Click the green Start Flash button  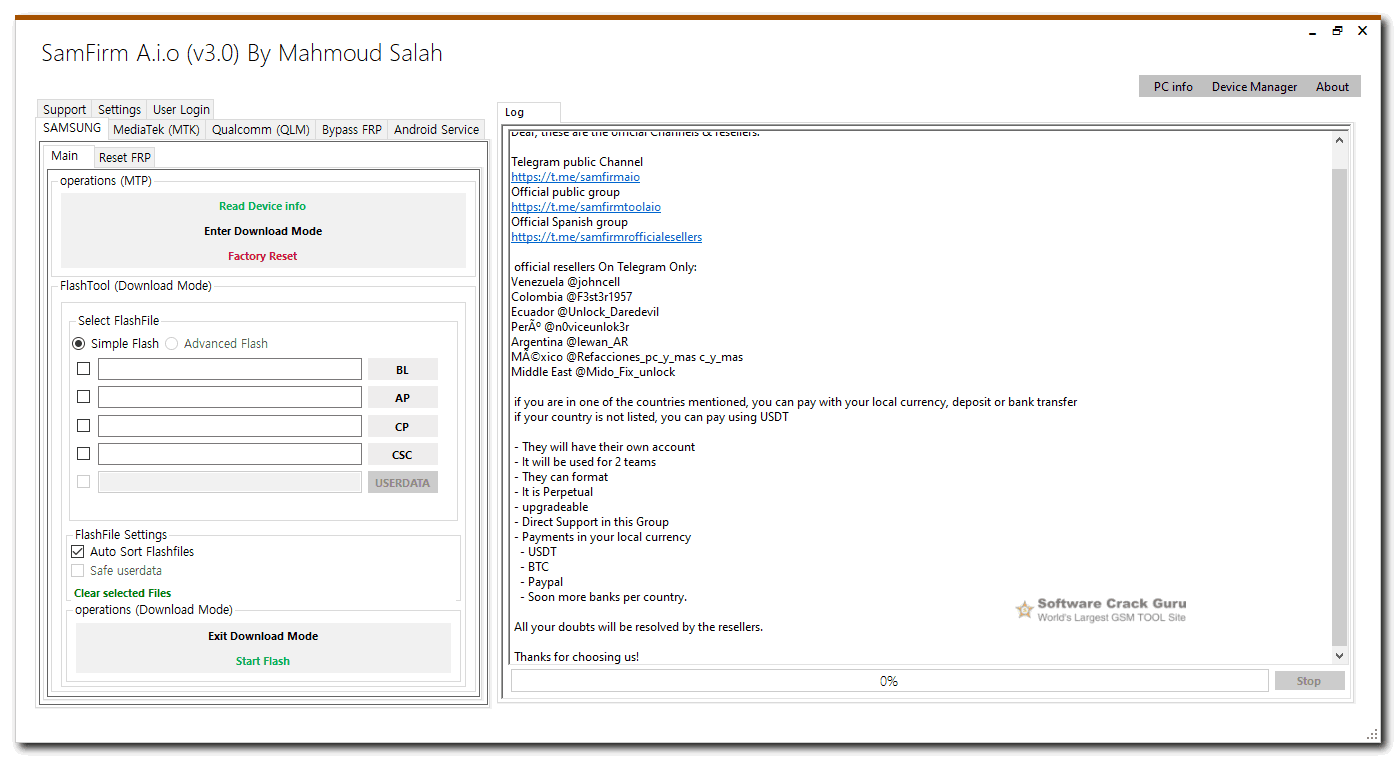click(x=263, y=661)
